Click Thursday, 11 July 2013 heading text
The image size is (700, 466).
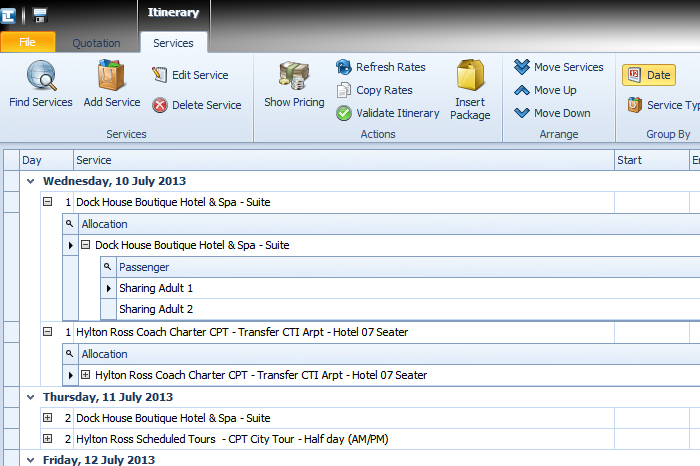click(x=108, y=397)
